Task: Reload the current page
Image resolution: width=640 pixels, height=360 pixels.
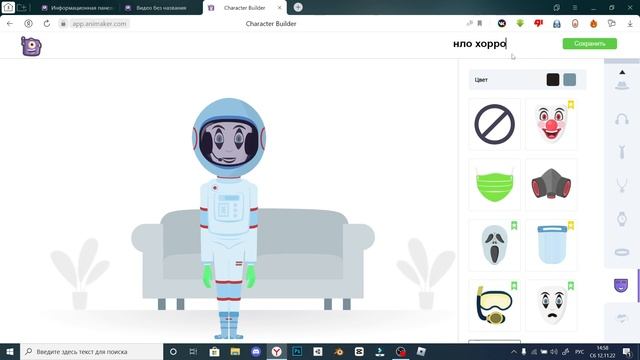Action: pyautogui.click(x=47, y=24)
